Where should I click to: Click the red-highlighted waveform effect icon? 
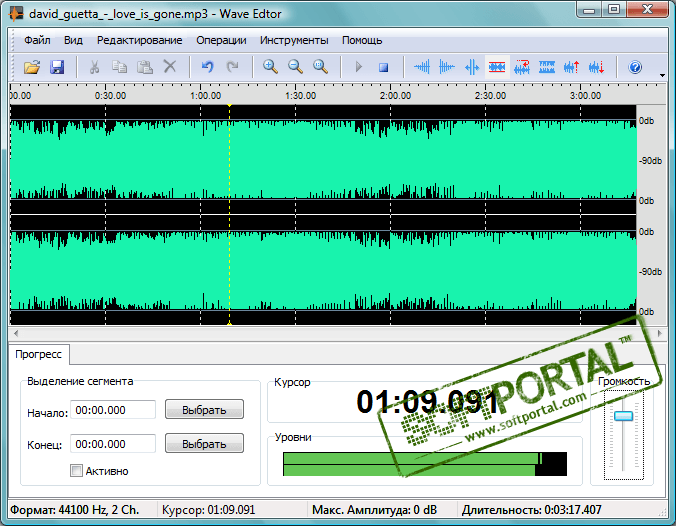(x=497, y=67)
